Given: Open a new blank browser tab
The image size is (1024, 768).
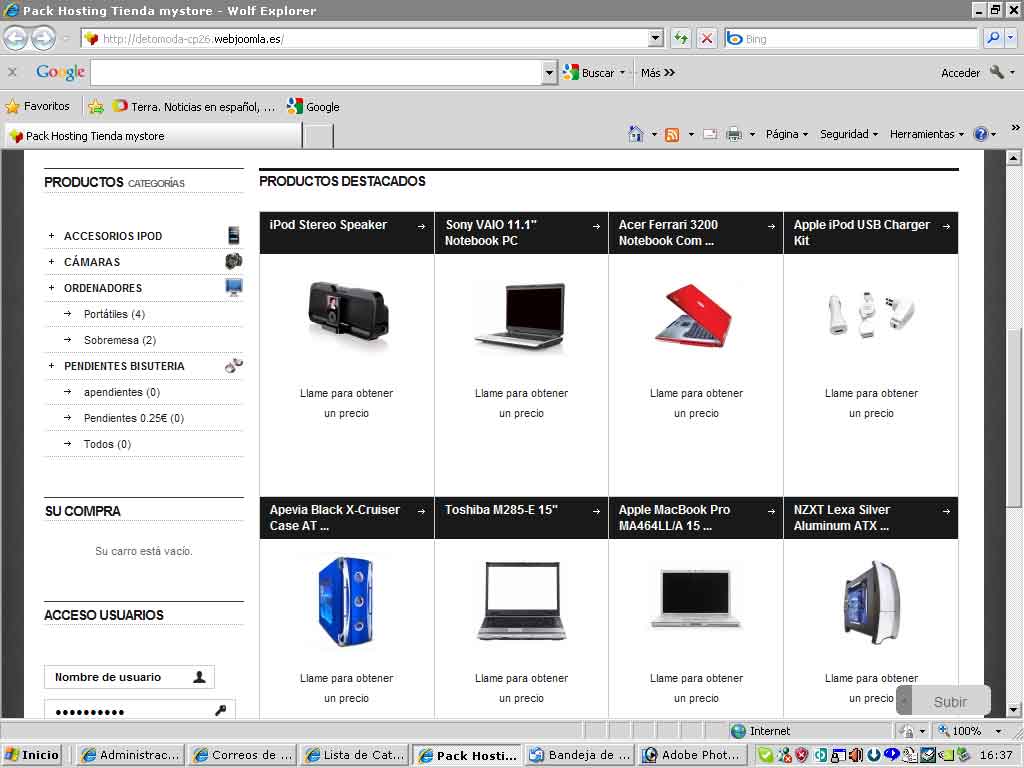Looking at the screenshot, I should point(319,136).
